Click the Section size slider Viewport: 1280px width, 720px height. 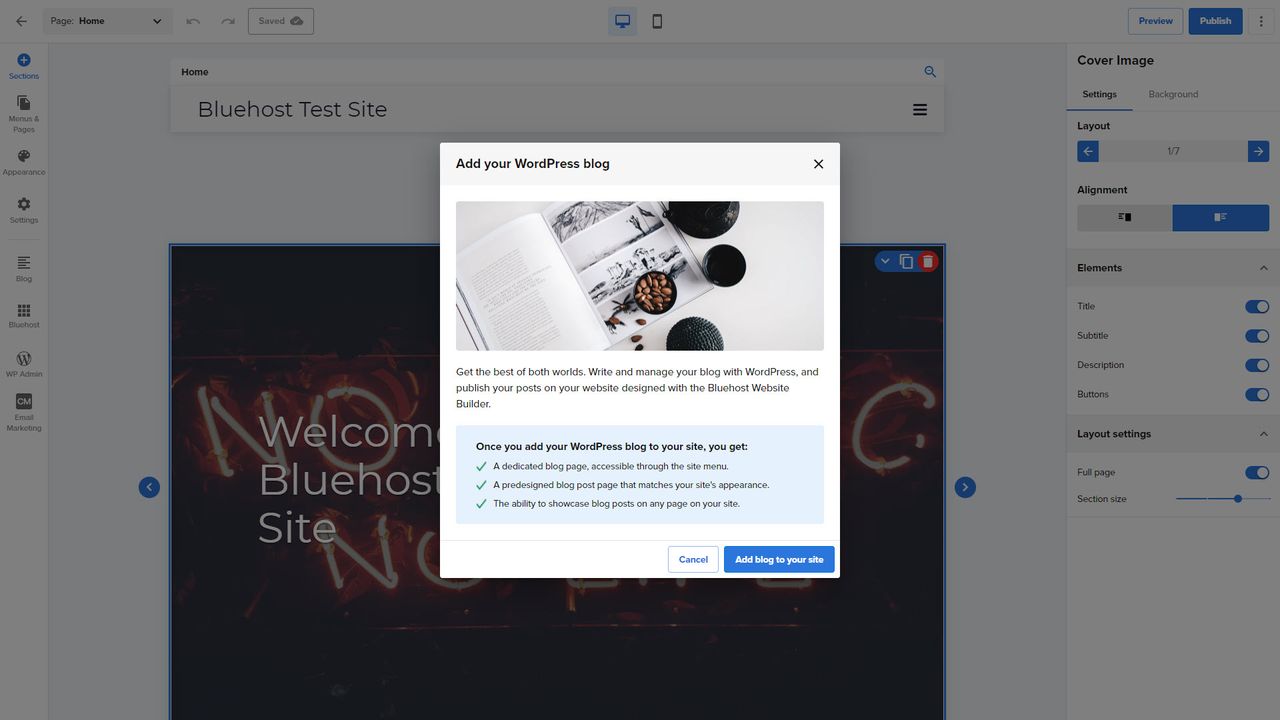coord(1222,498)
